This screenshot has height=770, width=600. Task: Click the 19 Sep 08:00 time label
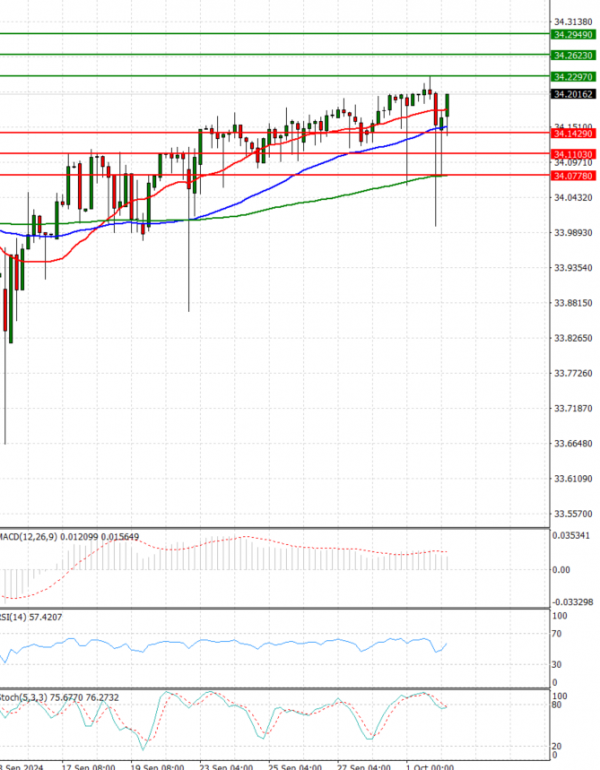[158, 767]
